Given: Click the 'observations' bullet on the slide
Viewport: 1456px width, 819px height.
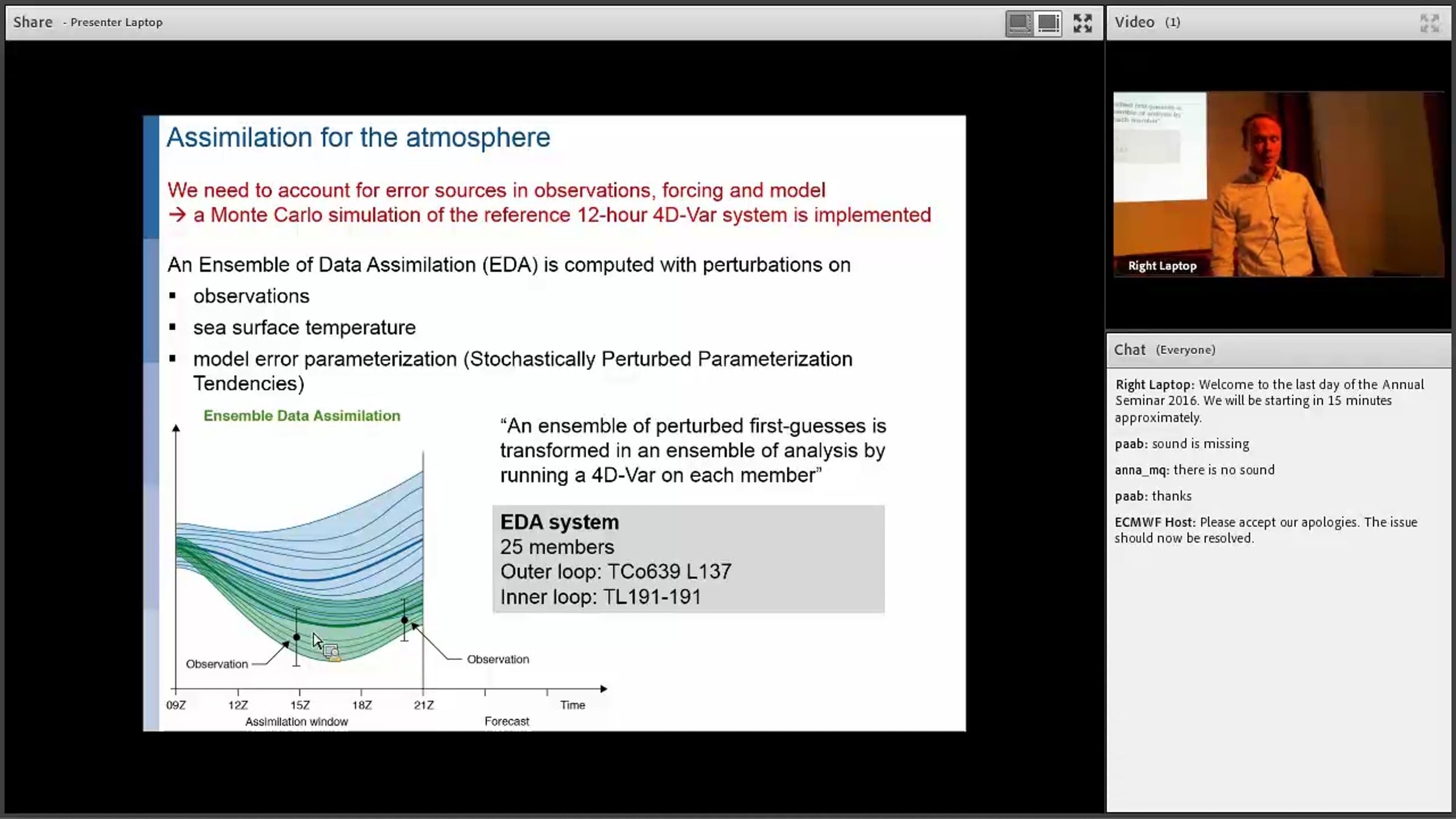Looking at the screenshot, I should pyautogui.click(x=251, y=296).
